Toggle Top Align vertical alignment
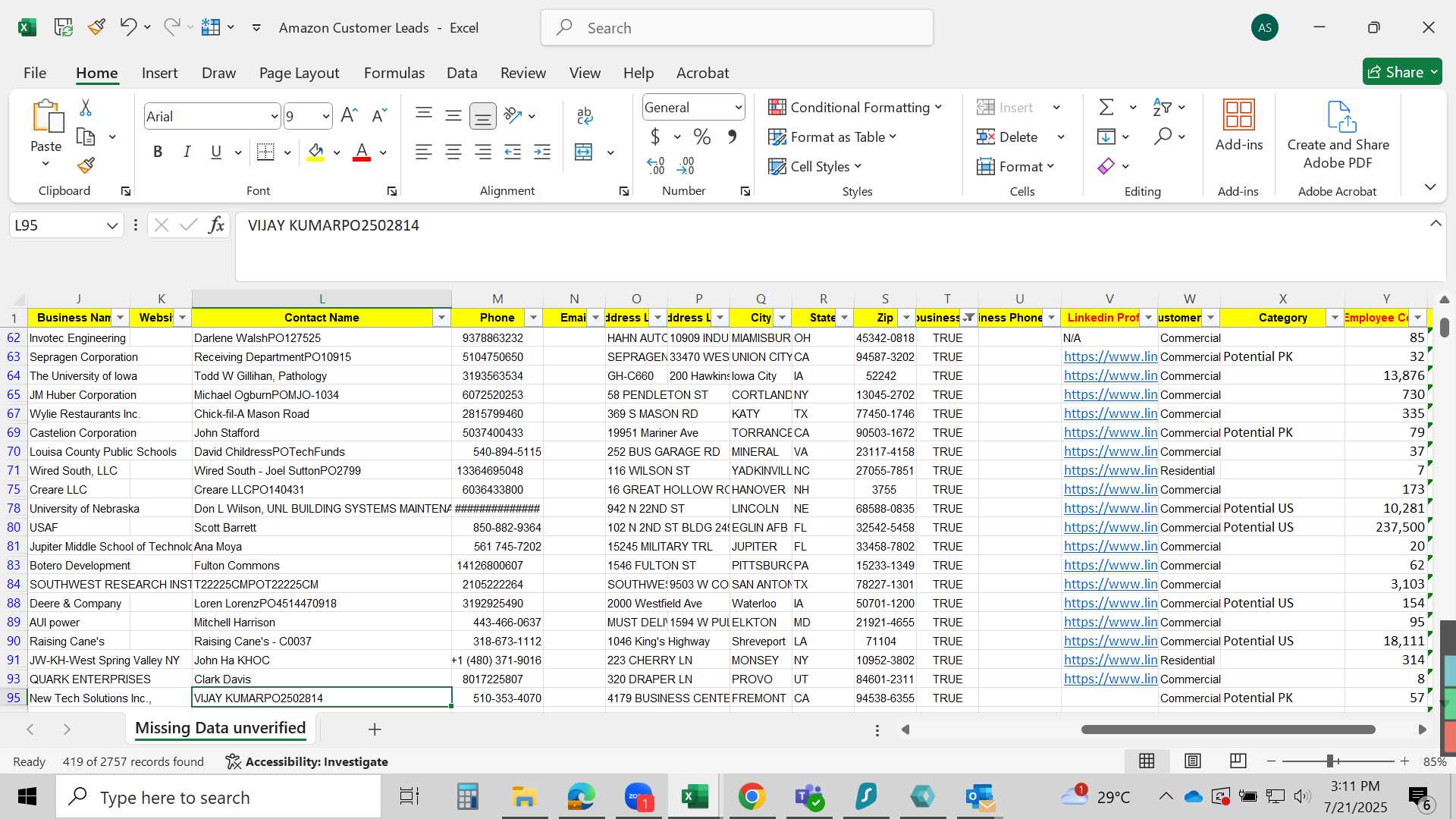Image resolution: width=1456 pixels, height=819 pixels. (x=424, y=115)
